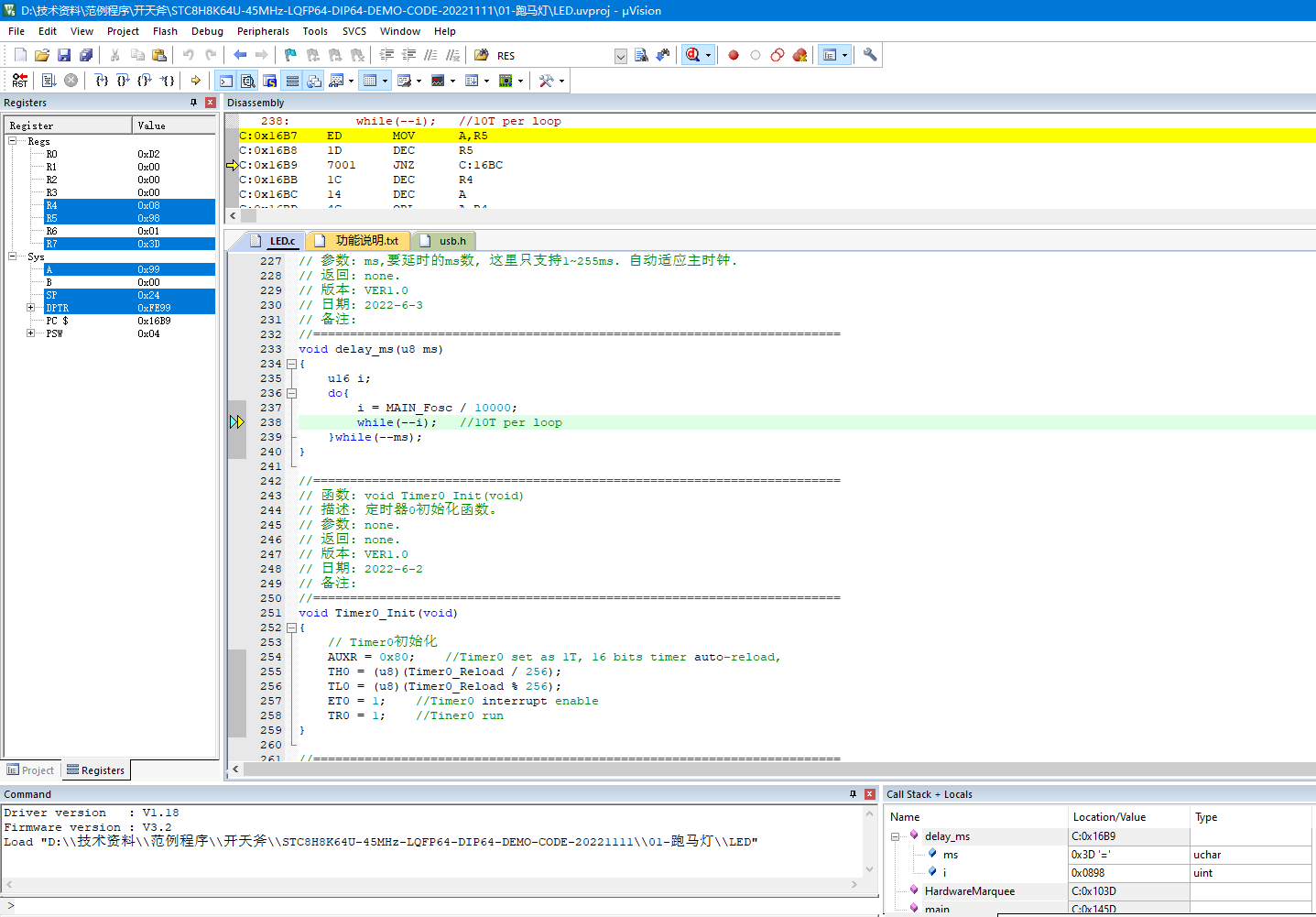Toggle pin on the Command panel

tap(853, 794)
